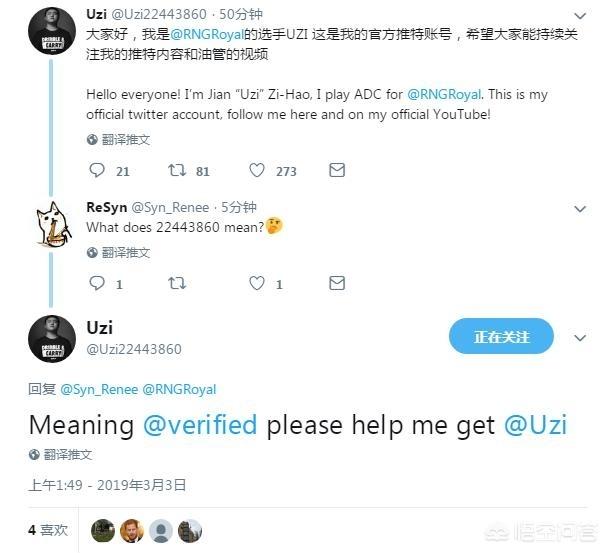The image size is (609, 553).
Task: Open the @verified mention link
Action: pos(200,425)
